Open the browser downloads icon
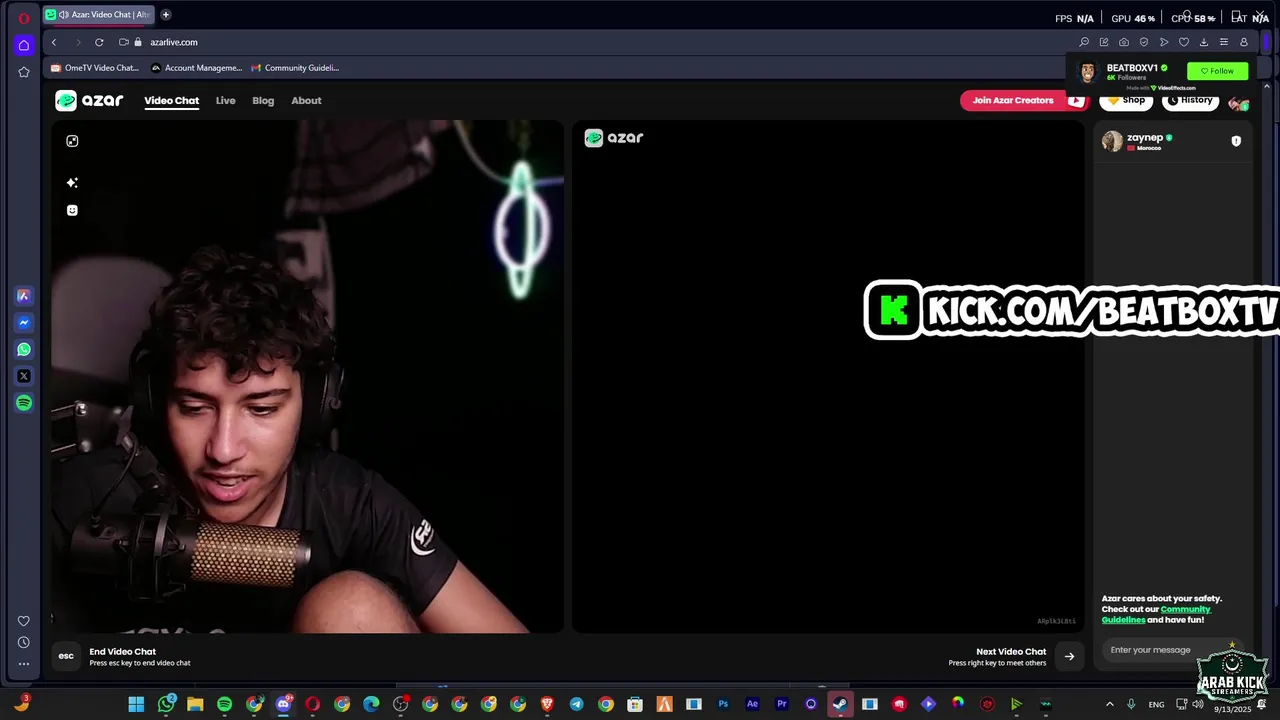 tap(1204, 42)
